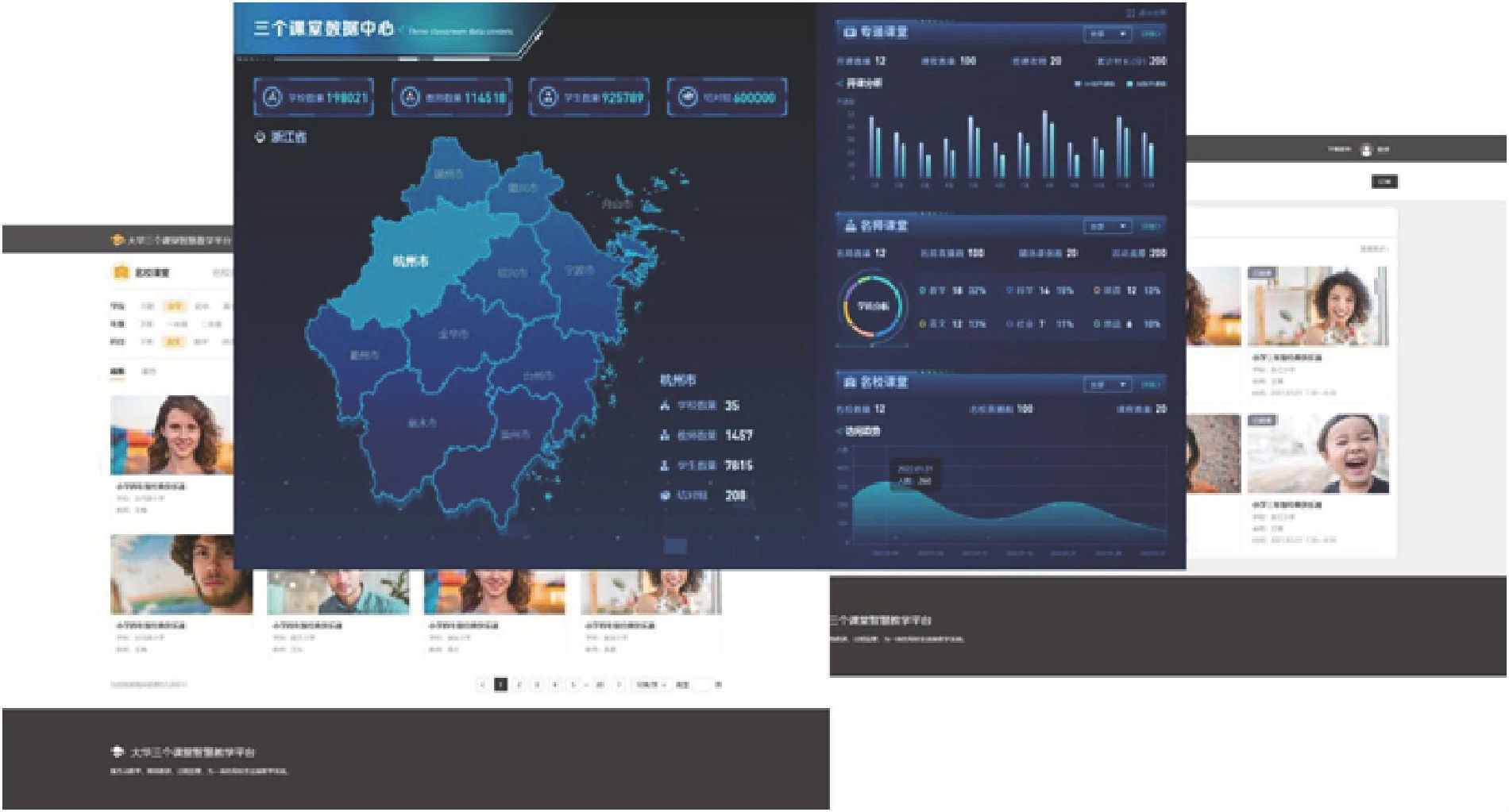Click the 名校课堂 panel header icon

850,383
